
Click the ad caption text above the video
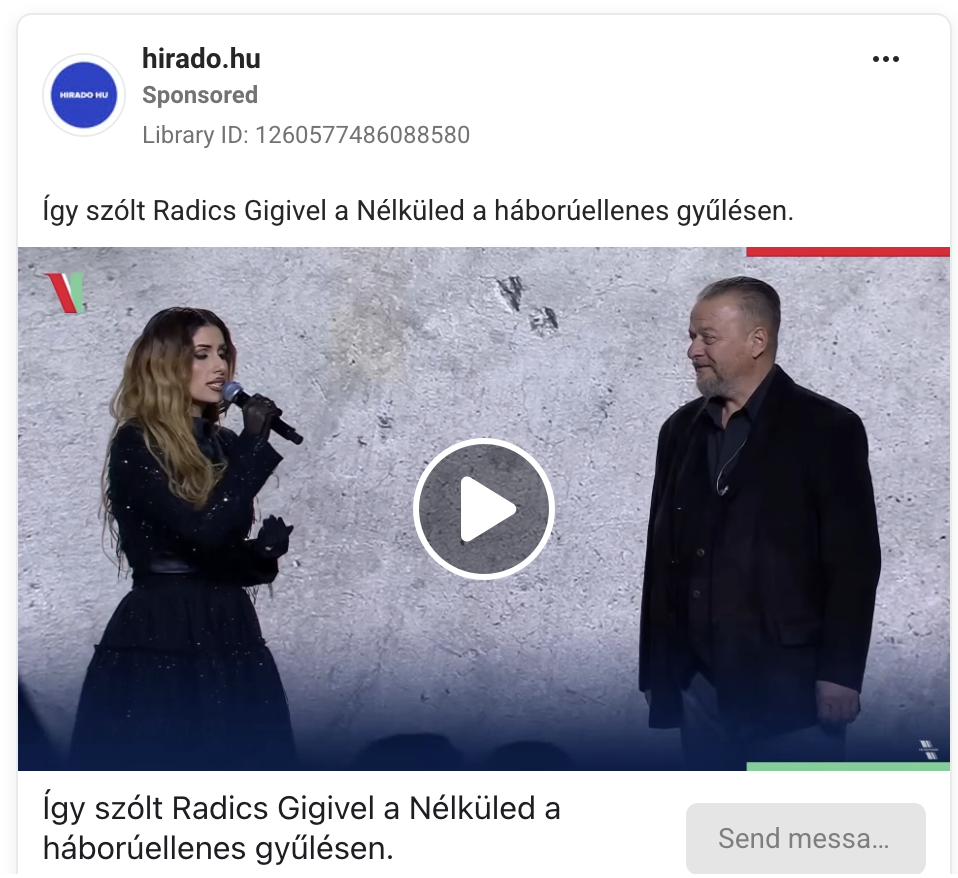tap(418, 211)
